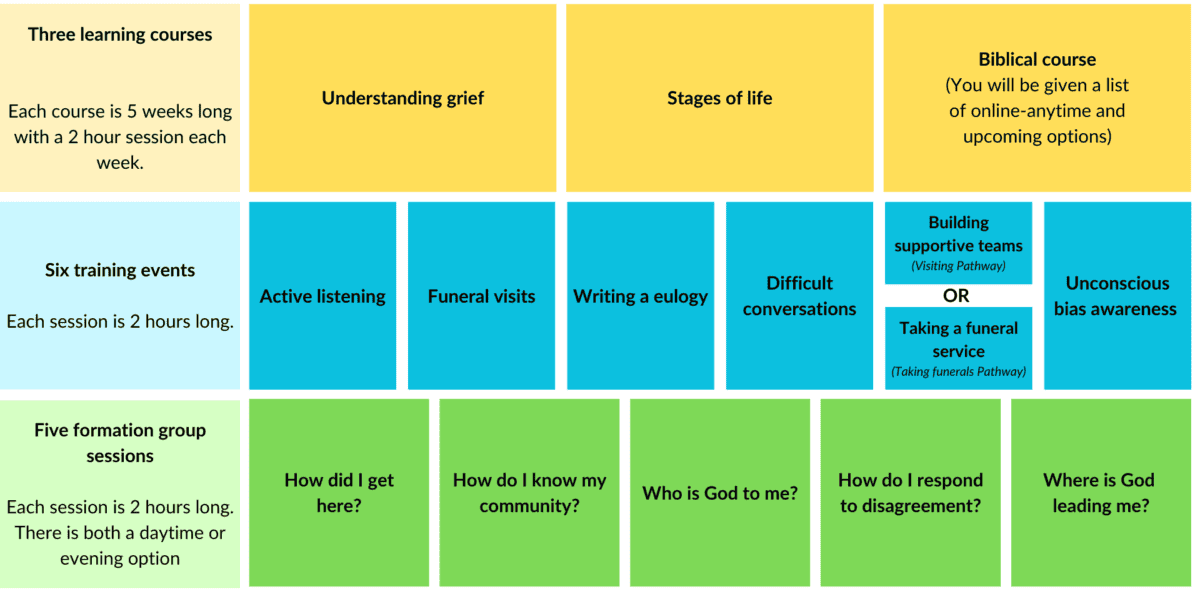This screenshot has width=1200, height=594.
Task: Click the Three learning courses heading
Action: pyautogui.click(x=120, y=35)
